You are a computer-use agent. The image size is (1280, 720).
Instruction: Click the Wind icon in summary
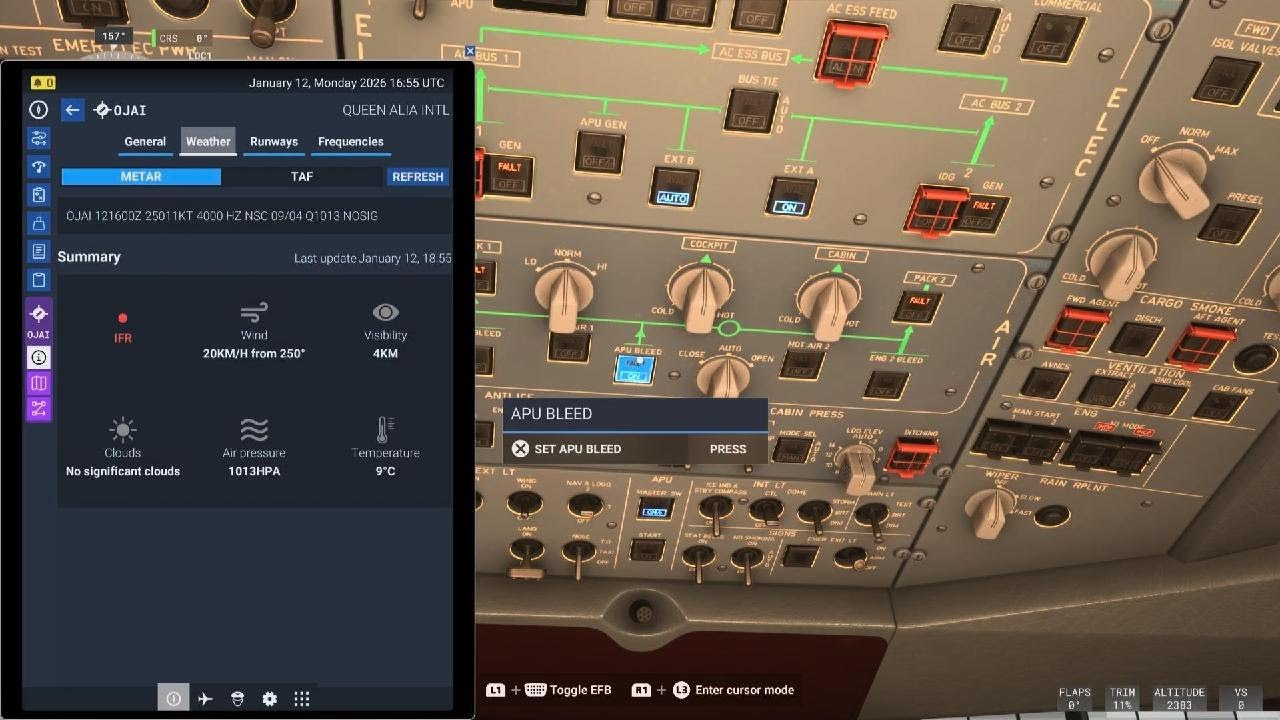[x=254, y=312]
